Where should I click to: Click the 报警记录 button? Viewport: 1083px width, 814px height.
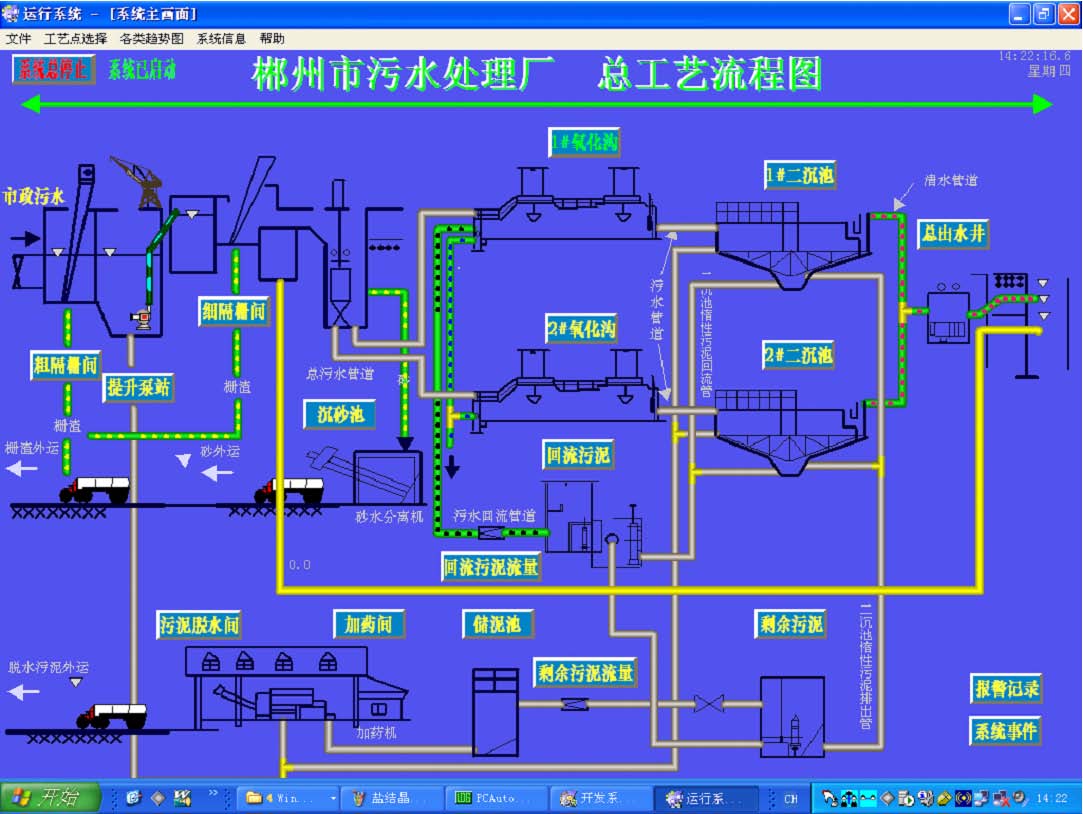pos(1006,688)
